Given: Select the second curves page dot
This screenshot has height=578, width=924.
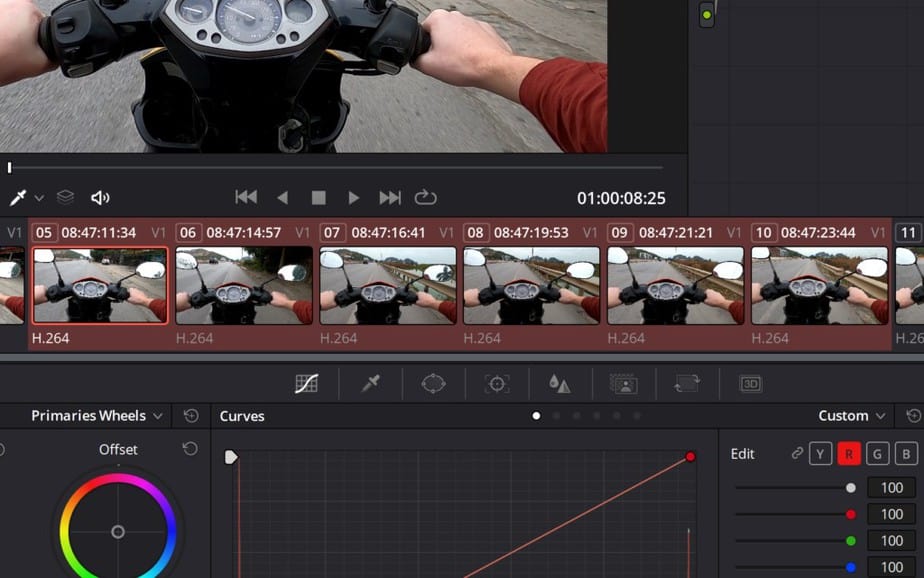Looking at the screenshot, I should pos(556,416).
